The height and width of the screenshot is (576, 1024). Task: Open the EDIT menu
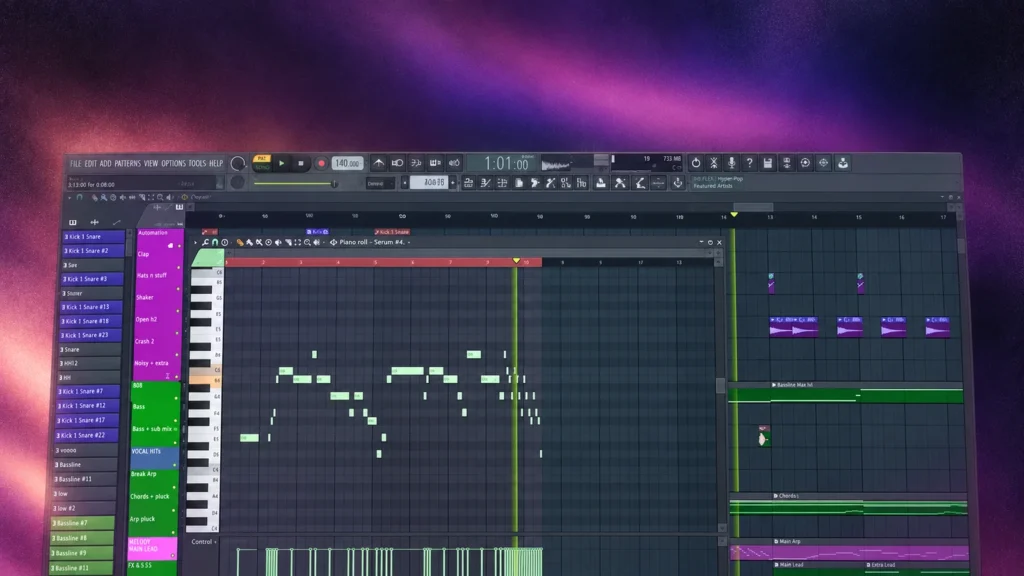pyautogui.click(x=90, y=163)
